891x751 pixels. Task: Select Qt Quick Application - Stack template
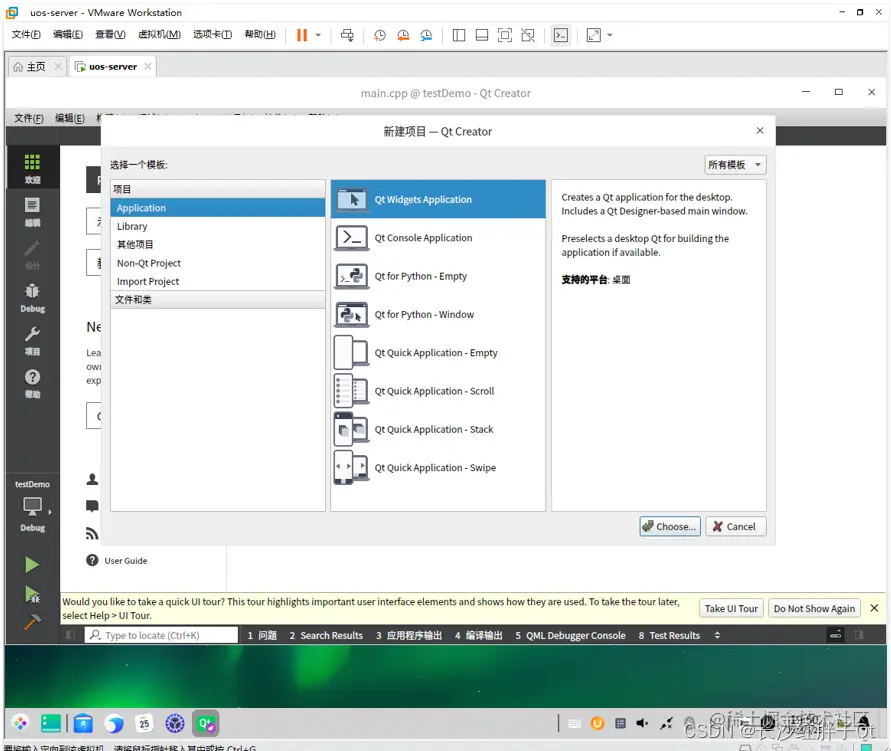tap(438, 429)
